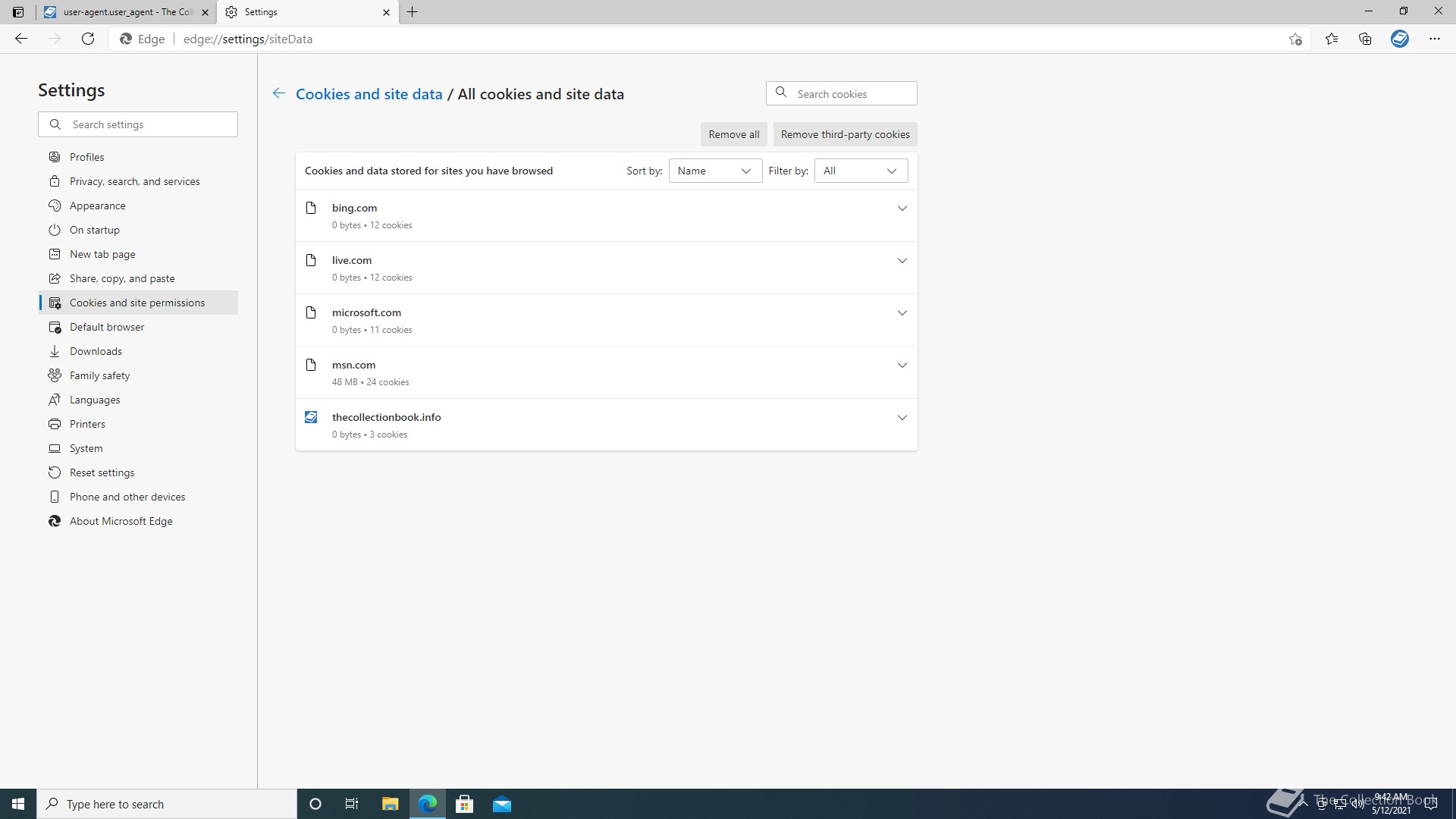Reload the page with Refresh icon
Viewport: 1456px width, 819px height.
click(88, 39)
